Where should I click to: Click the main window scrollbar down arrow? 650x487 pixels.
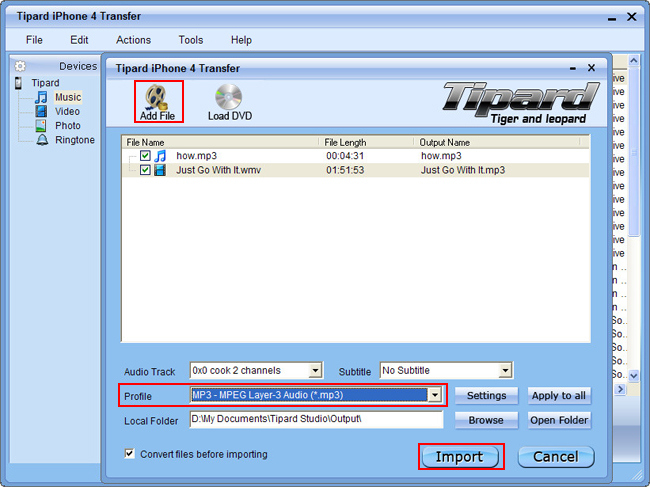[633, 376]
